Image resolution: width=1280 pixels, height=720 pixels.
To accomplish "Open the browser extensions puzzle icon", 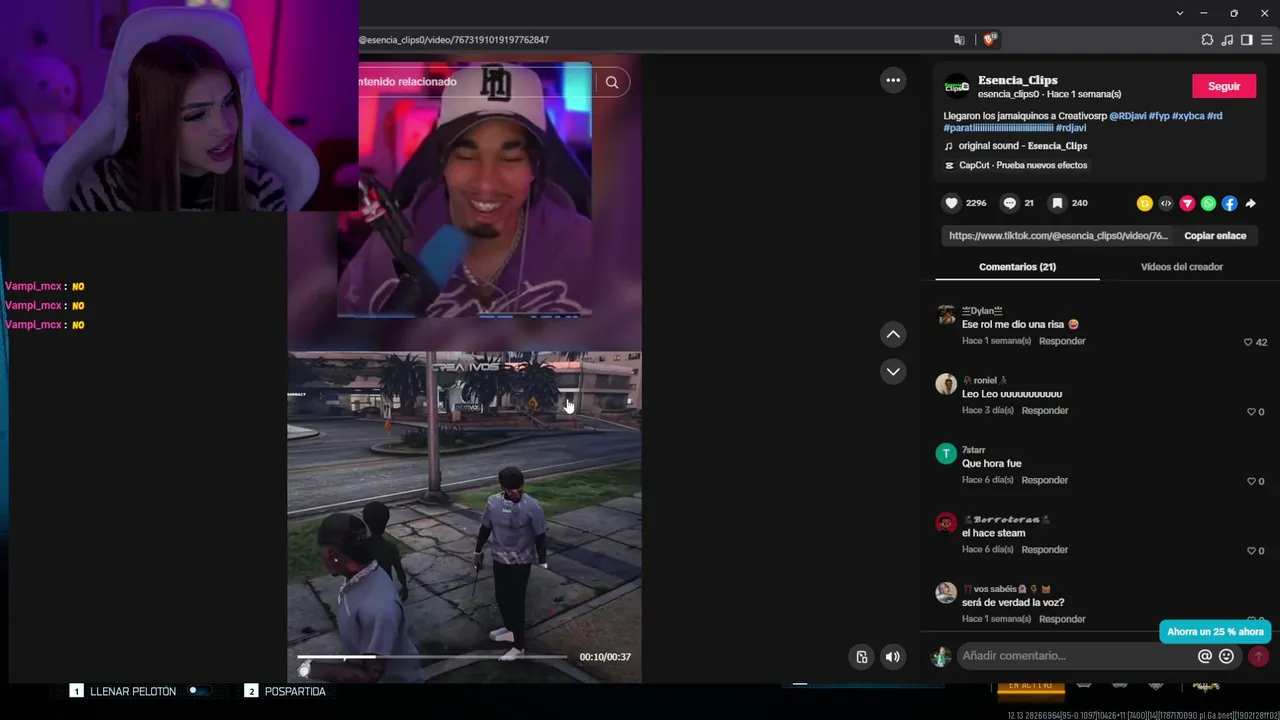I will 1207,40.
